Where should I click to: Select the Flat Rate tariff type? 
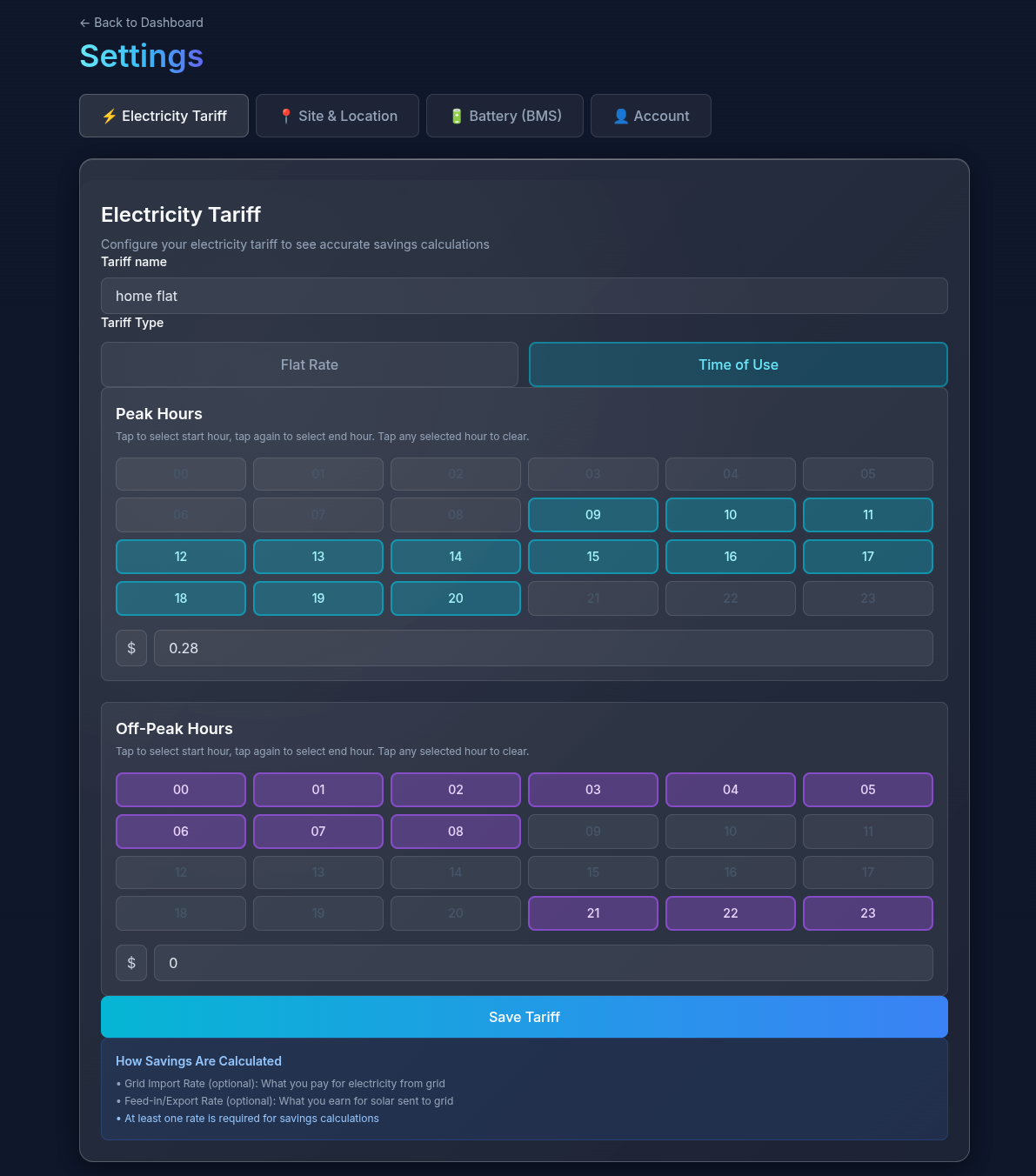coord(309,364)
